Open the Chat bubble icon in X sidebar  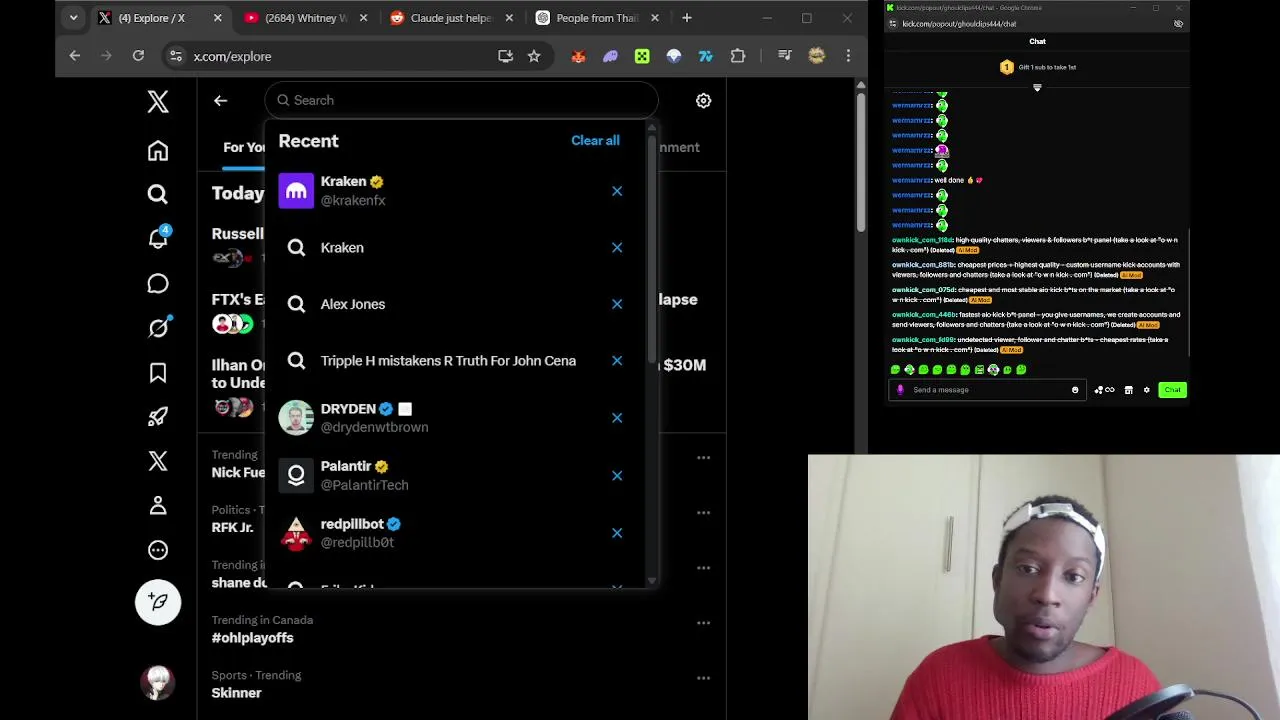click(x=158, y=284)
